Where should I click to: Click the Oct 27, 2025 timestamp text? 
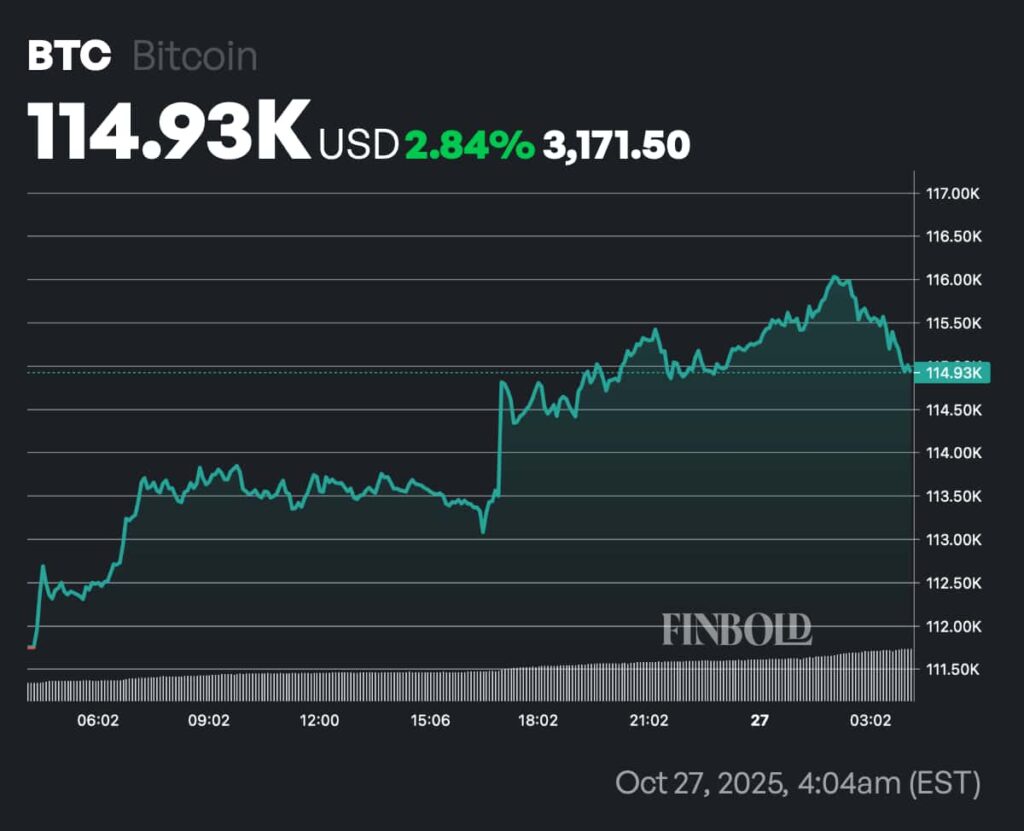click(797, 782)
